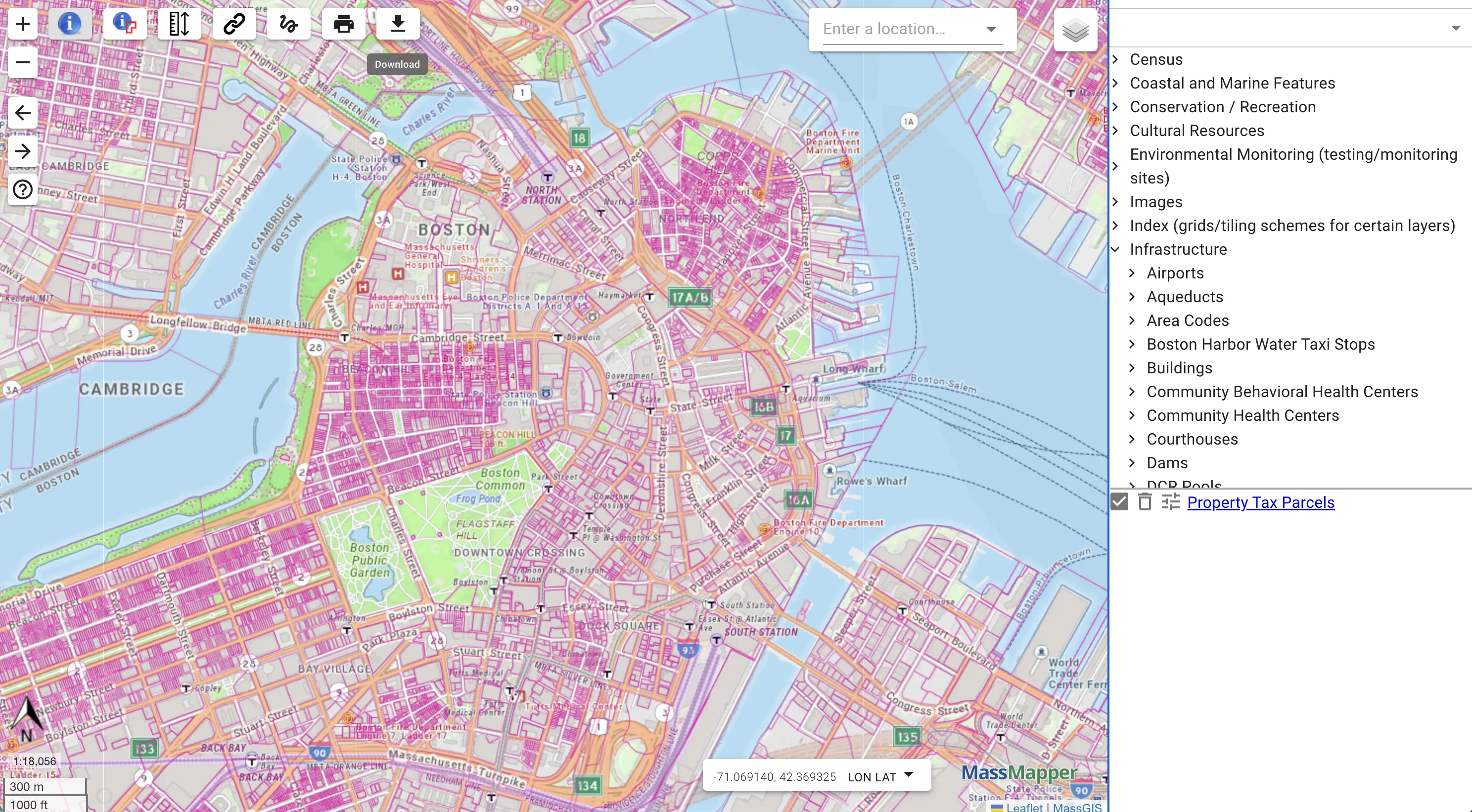Expand Environmental Monitoring folder
The height and width of the screenshot is (812, 1472).
[x=1115, y=166]
